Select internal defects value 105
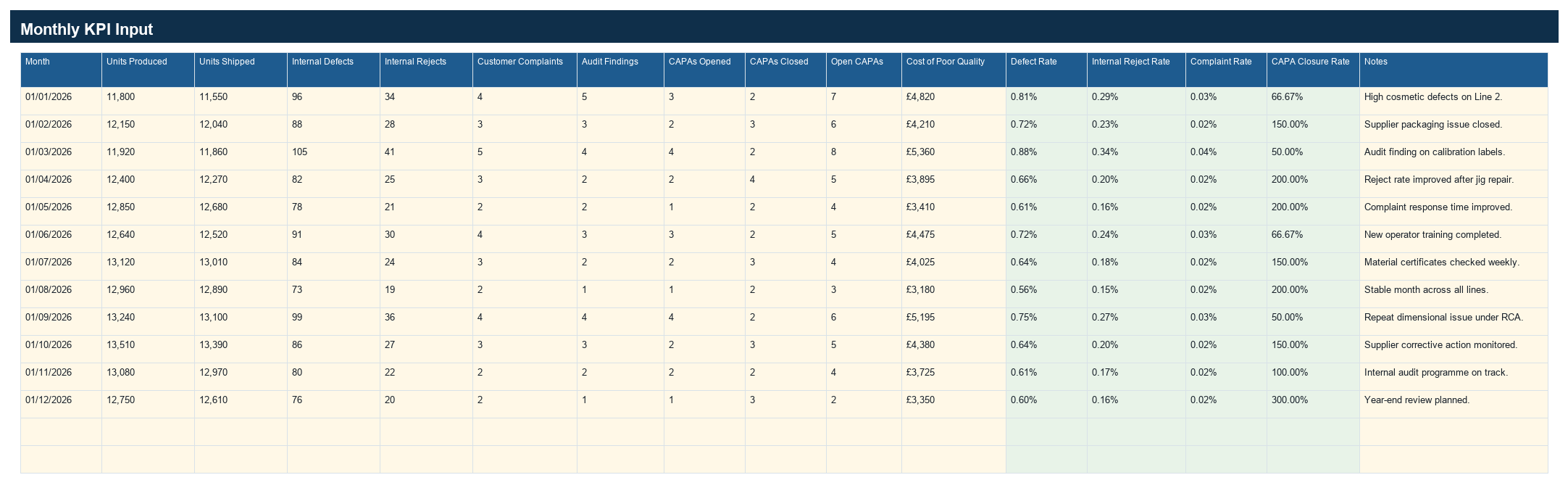The image size is (1568, 496). 334,157
